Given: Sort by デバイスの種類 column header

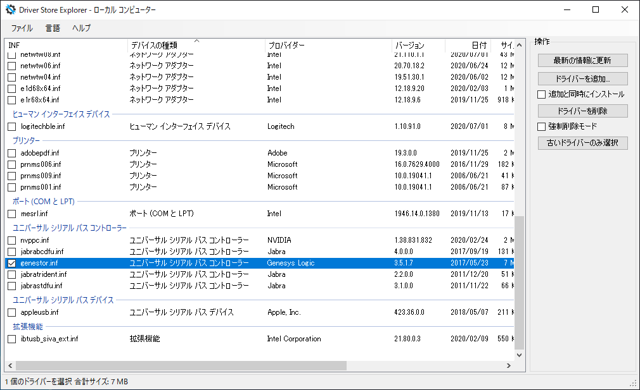Looking at the screenshot, I should pyautogui.click(x=196, y=45).
